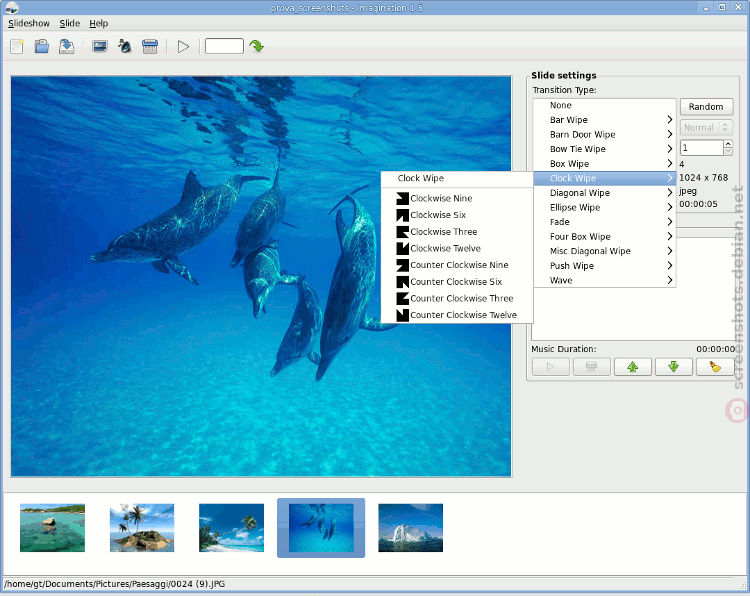Viewport: 750px width, 596px height.
Task: Expand the Misc Diagonal Wipe submenu
Action: pyautogui.click(x=604, y=251)
